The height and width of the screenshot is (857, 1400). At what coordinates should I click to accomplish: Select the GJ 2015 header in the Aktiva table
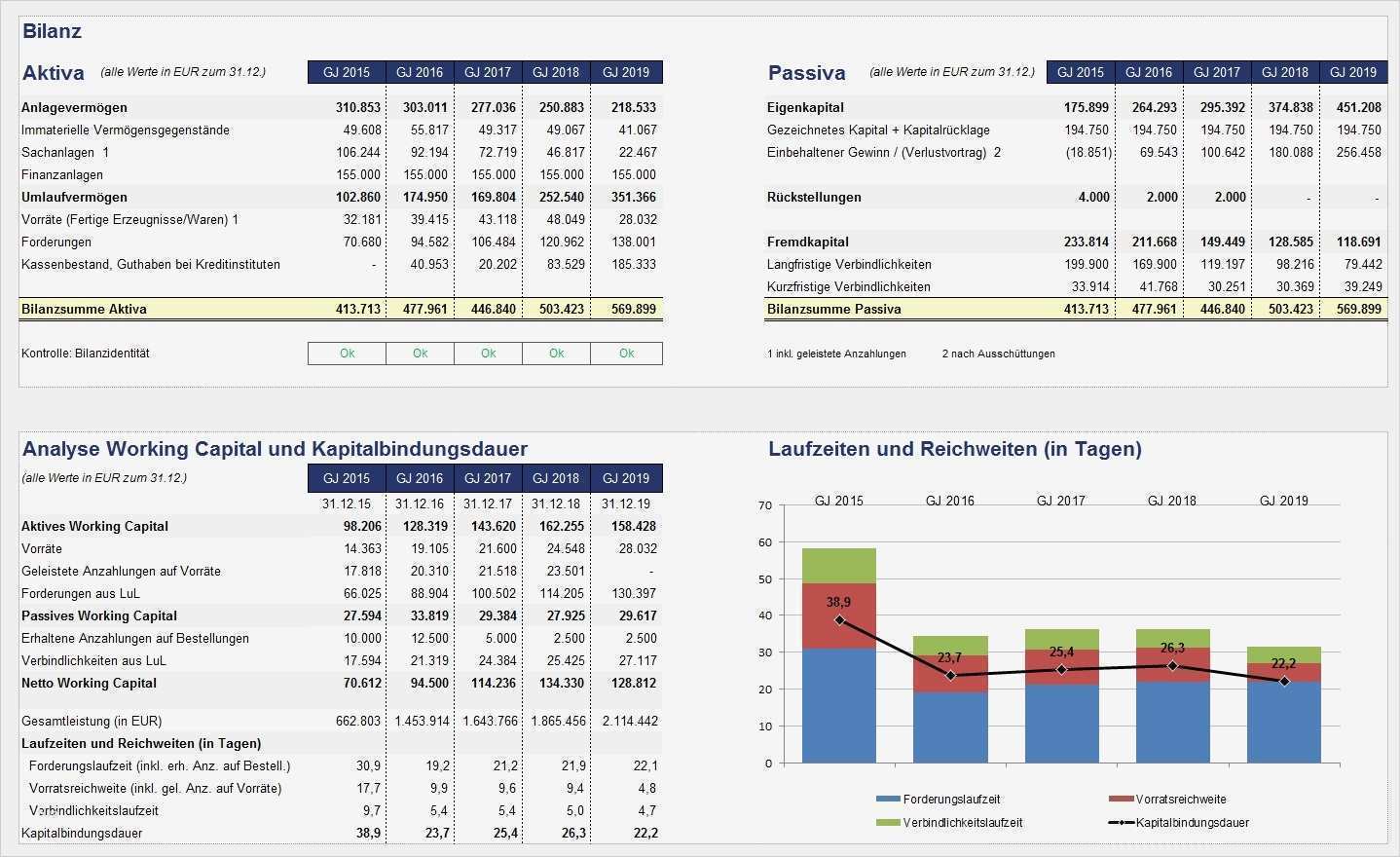(346, 71)
